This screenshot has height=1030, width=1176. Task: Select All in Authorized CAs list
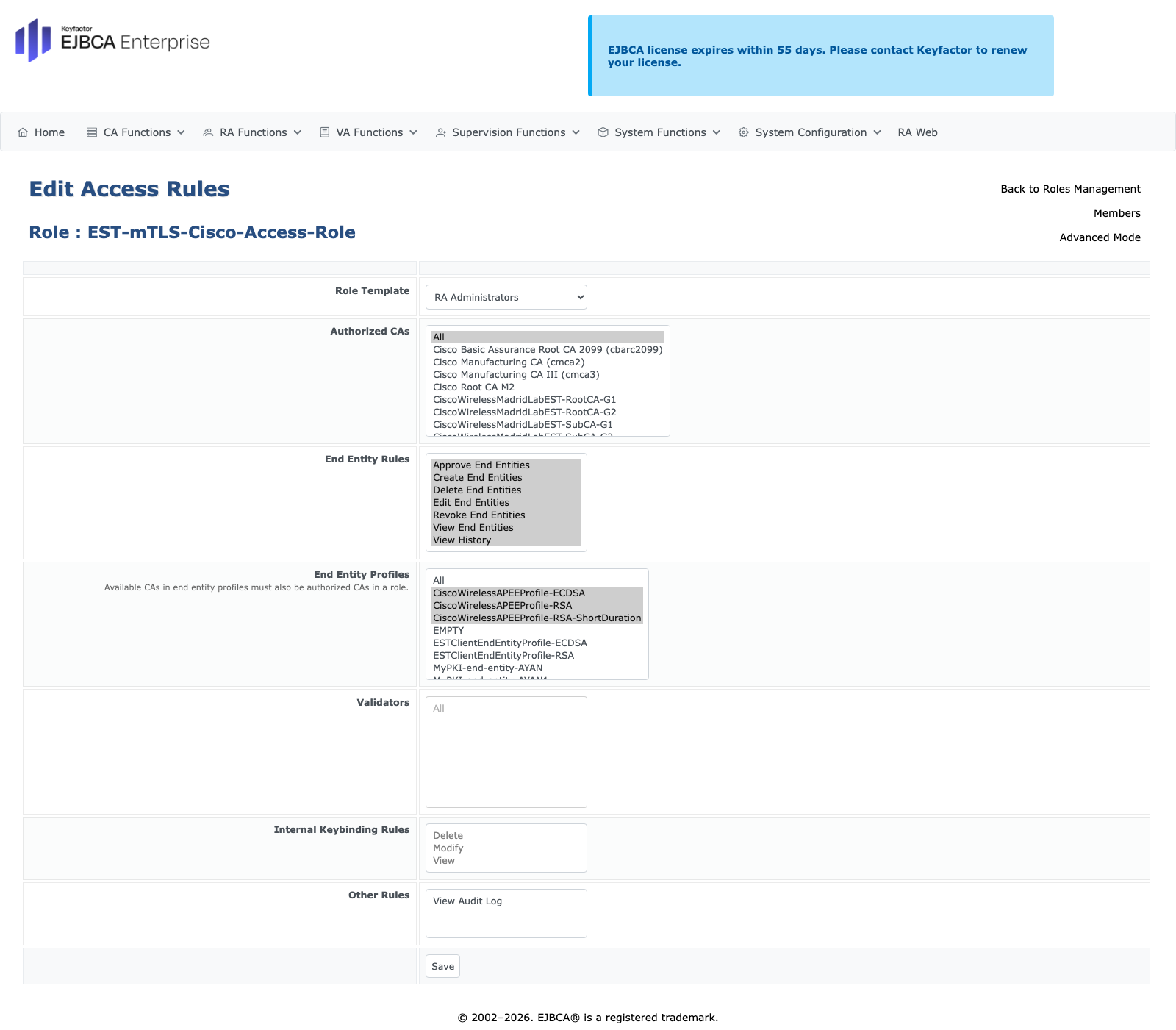click(548, 337)
